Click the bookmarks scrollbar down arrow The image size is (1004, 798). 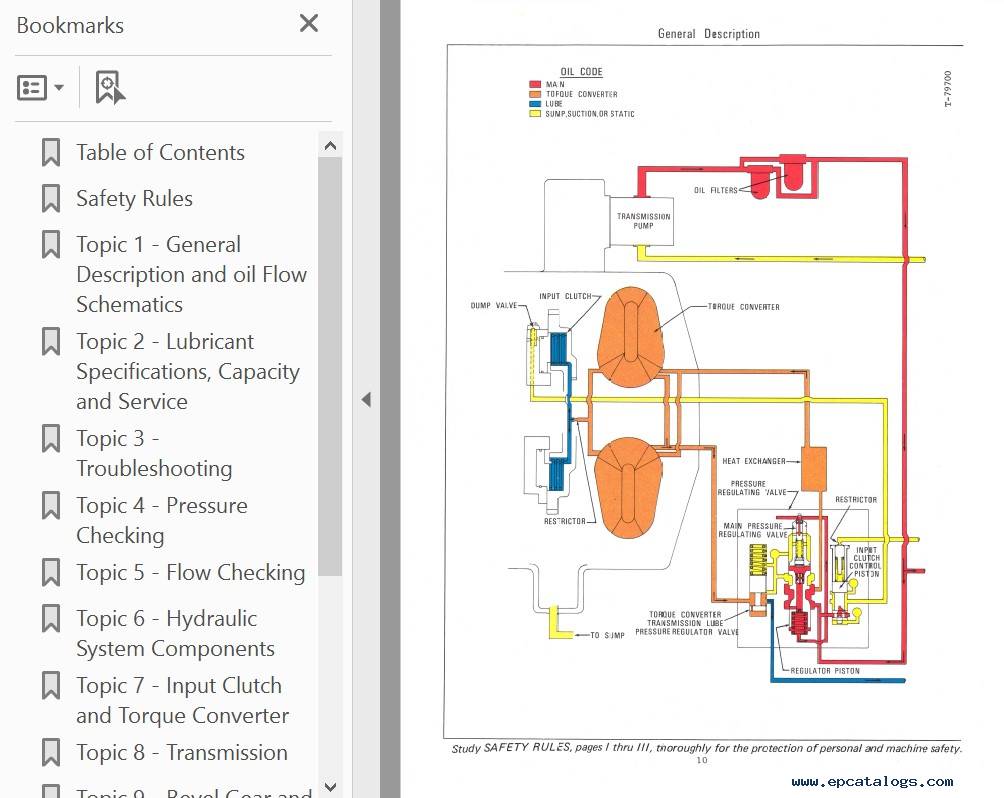(x=330, y=787)
